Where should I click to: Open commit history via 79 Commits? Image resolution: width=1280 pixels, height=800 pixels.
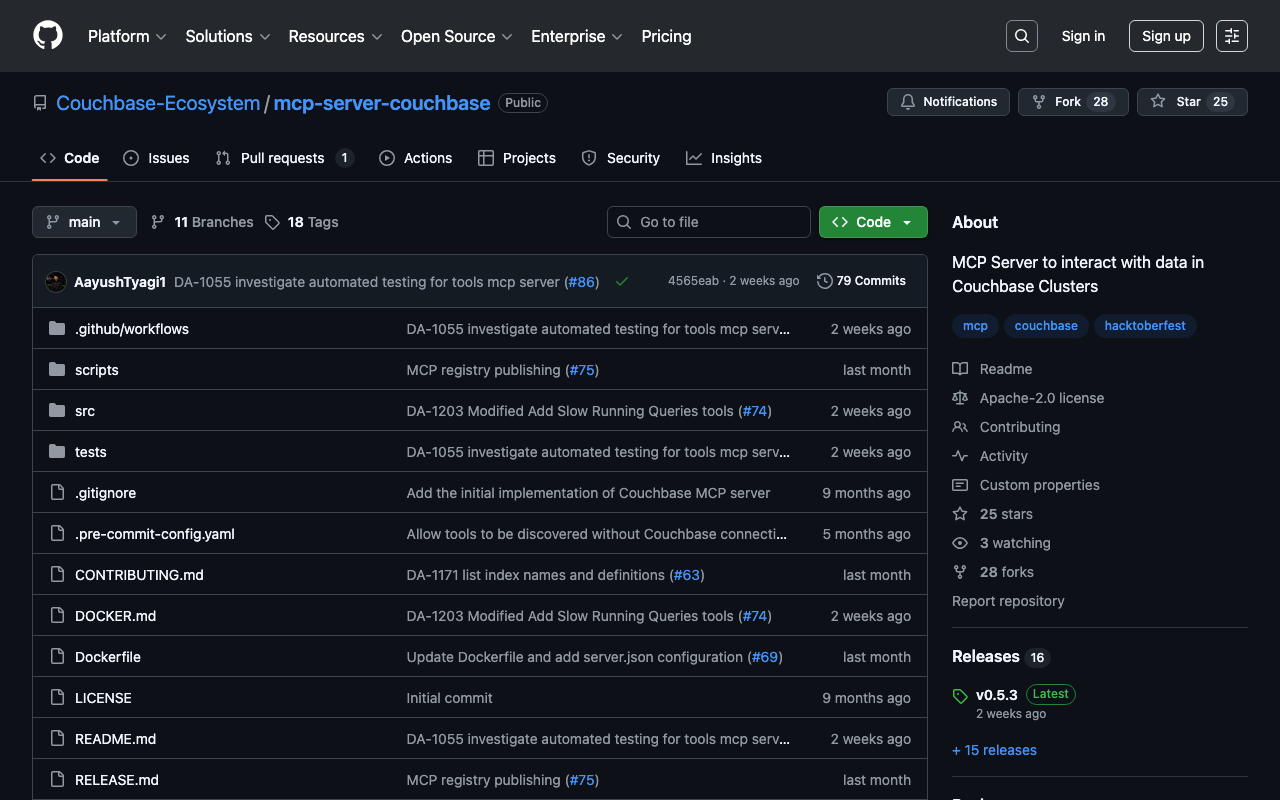tap(861, 281)
